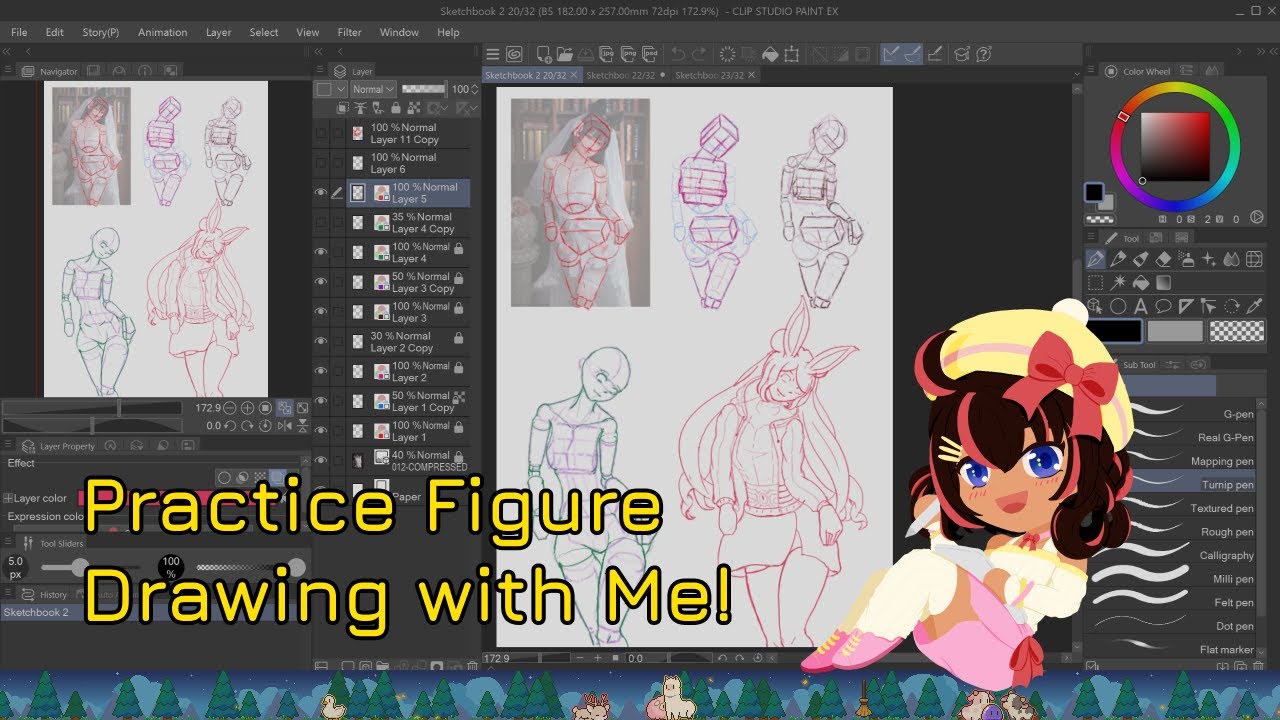The image size is (1280, 720).
Task: Select the transparent color swatch in Tool palette
Action: (1236, 331)
